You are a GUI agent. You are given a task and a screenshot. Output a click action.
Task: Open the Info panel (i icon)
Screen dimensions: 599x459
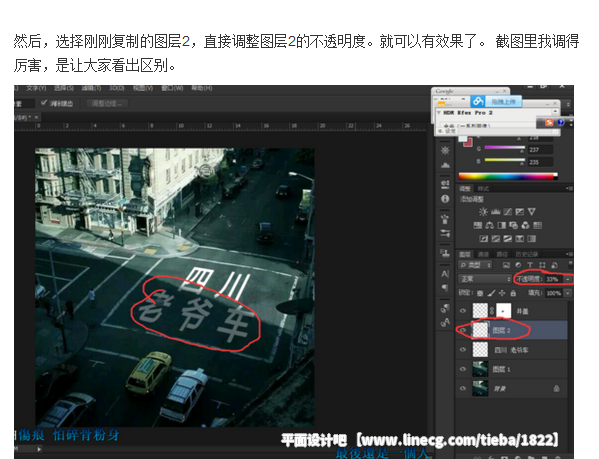pyautogui.click(x=445, y=199)
